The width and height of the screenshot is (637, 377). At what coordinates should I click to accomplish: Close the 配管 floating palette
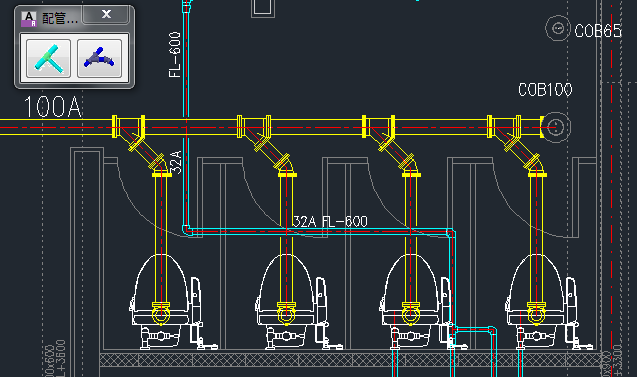[x=106, y=15]
